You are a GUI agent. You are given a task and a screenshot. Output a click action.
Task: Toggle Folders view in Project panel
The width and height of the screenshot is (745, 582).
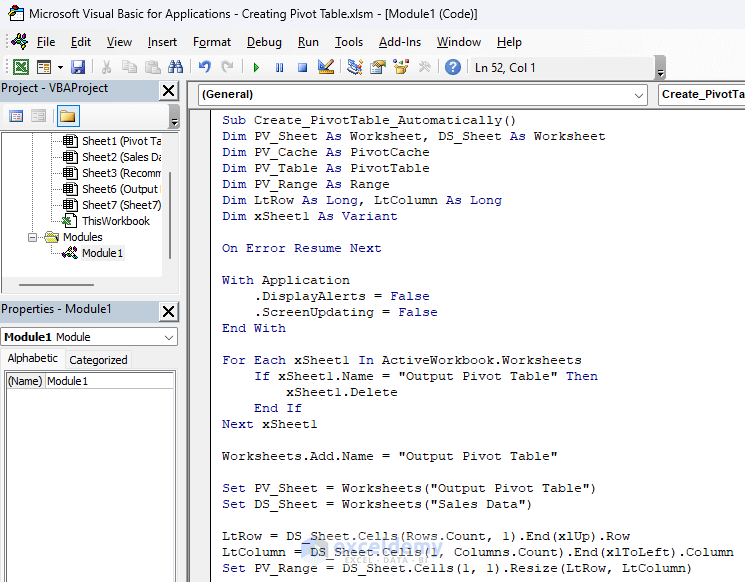pos(68,116)
